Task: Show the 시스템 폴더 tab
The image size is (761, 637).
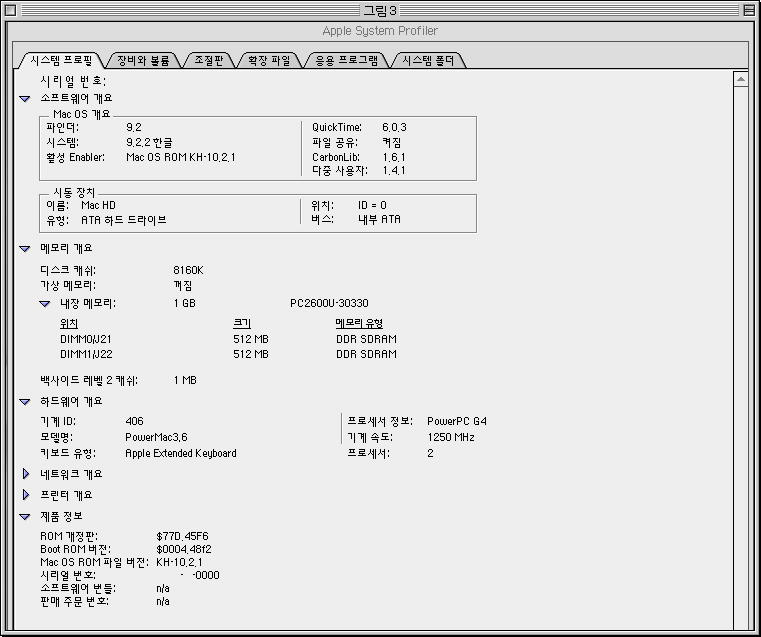Action: point(427,60)
